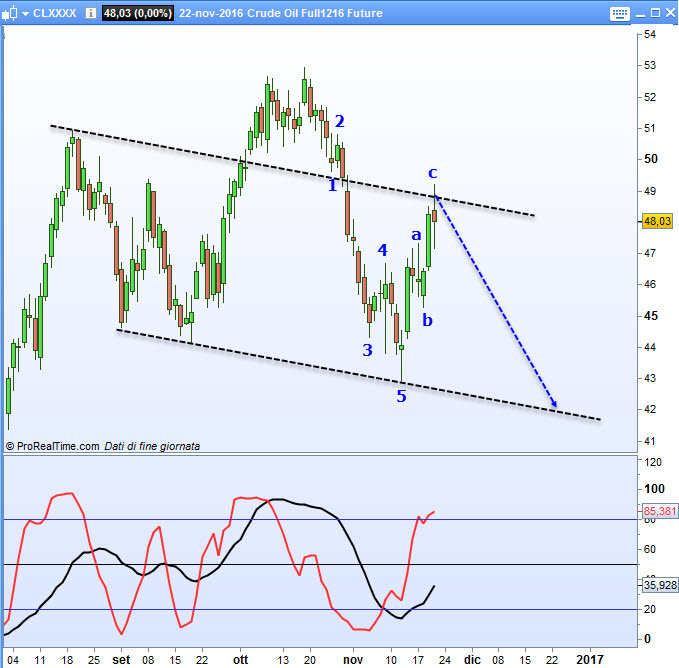Open the chart style dropdown arrow
The height and width of the screenshot is (668, 679).
(x=26, y=14)
